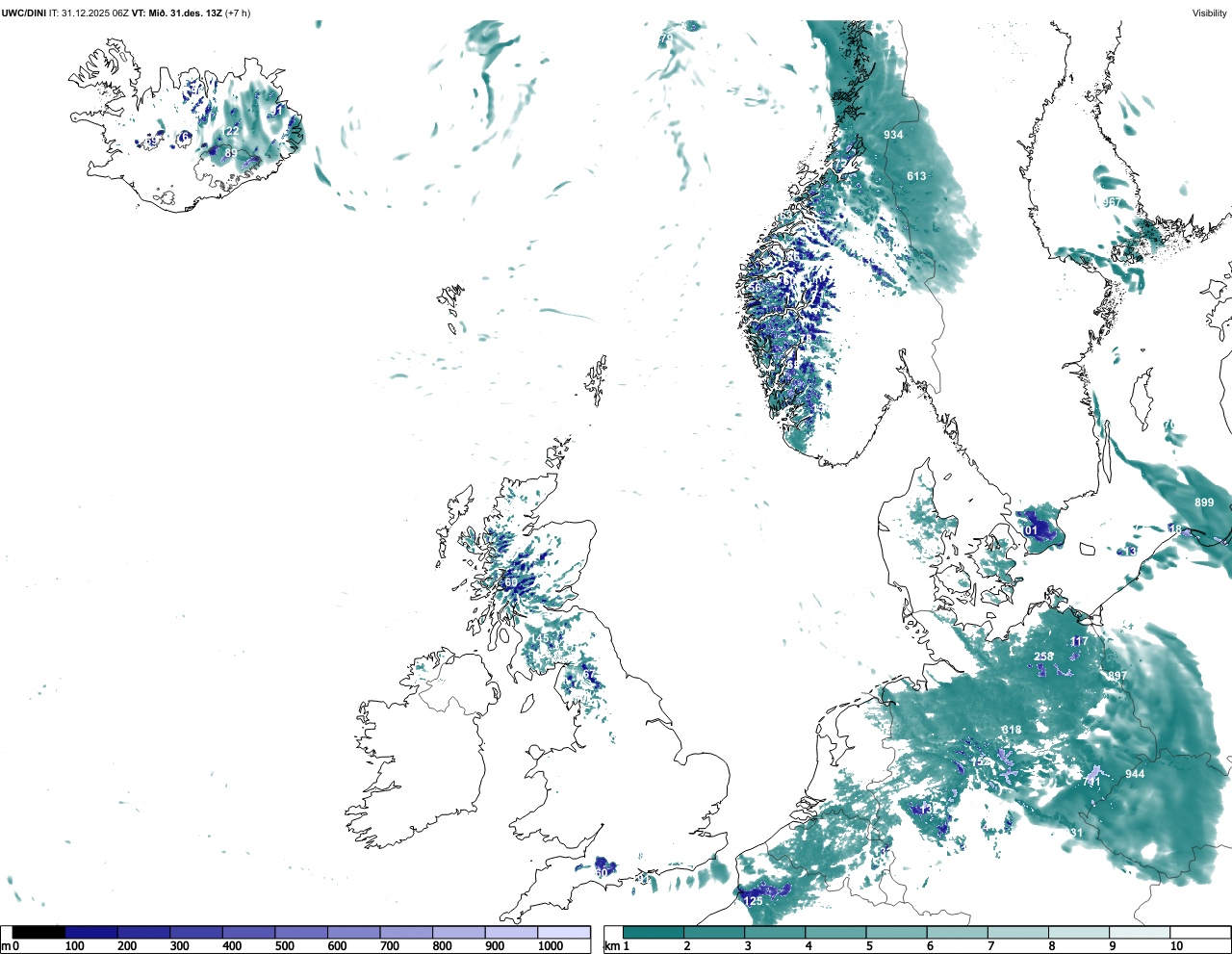The width and height of the screenshot is (1232, 954).
Task: Click the '934' value over Sweden
Action: click(x=894, y=135)
